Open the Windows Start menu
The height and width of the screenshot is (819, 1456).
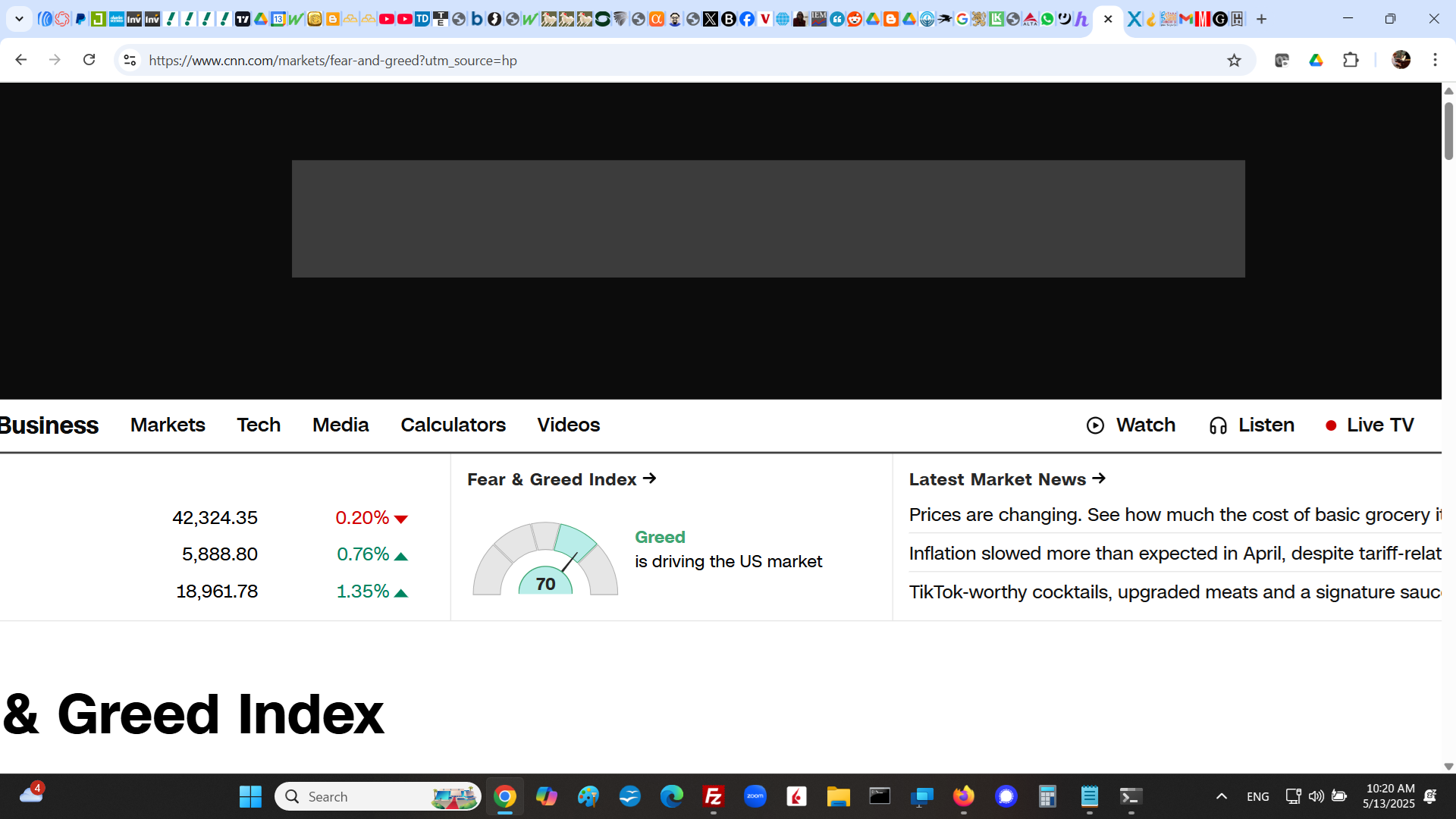250,796
